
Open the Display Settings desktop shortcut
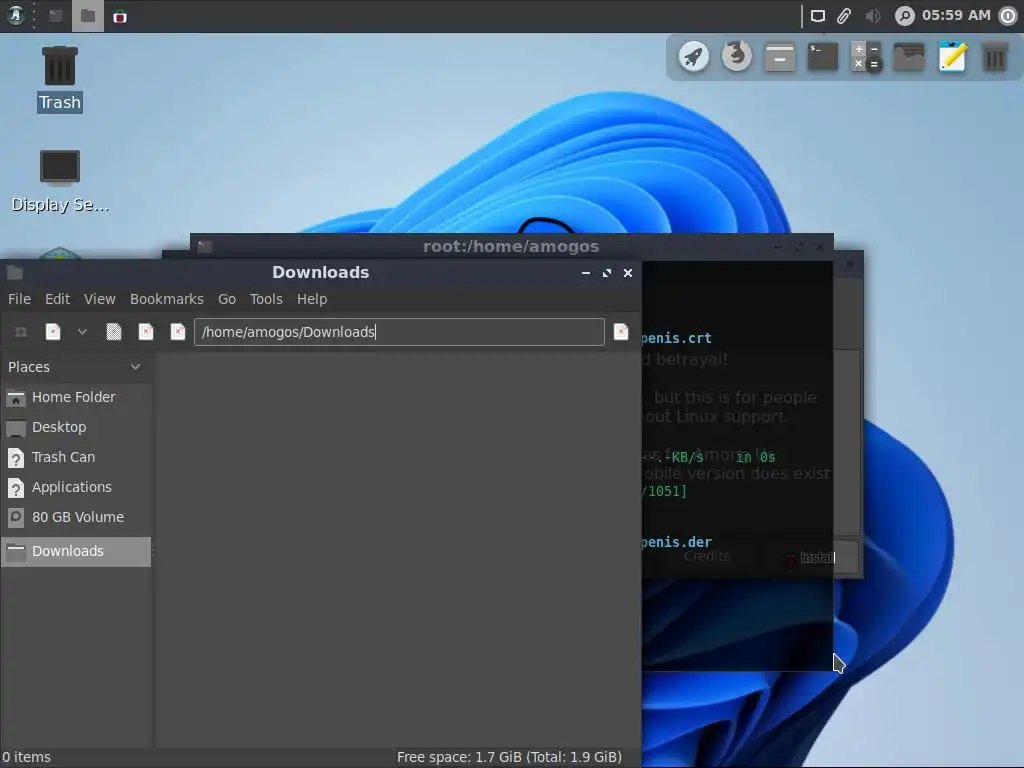pyautogui.click(x=59, y=181)
